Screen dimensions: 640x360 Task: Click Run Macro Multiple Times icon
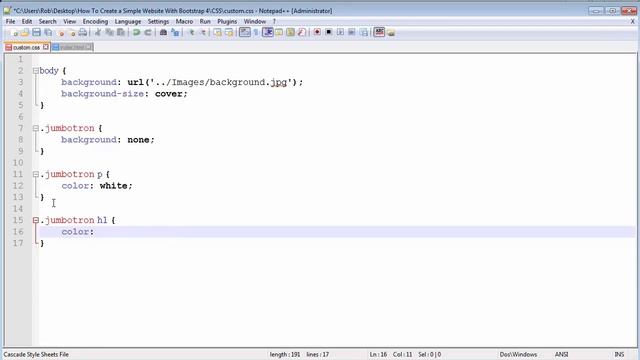tap(351, 32)
